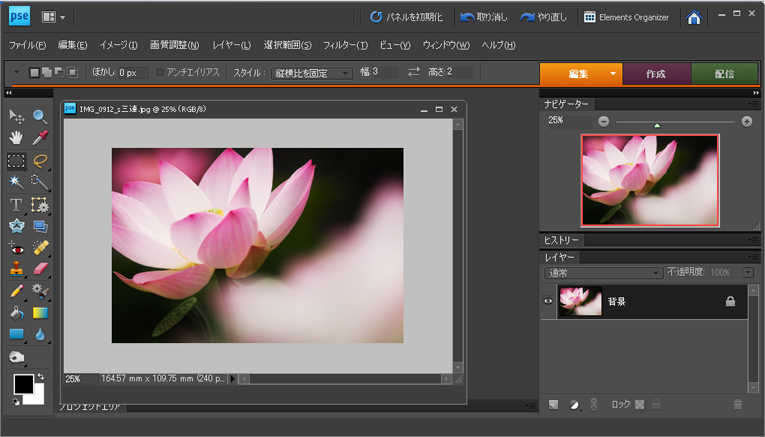
Task: Select the Lasso tool
Action: [40, 161]
